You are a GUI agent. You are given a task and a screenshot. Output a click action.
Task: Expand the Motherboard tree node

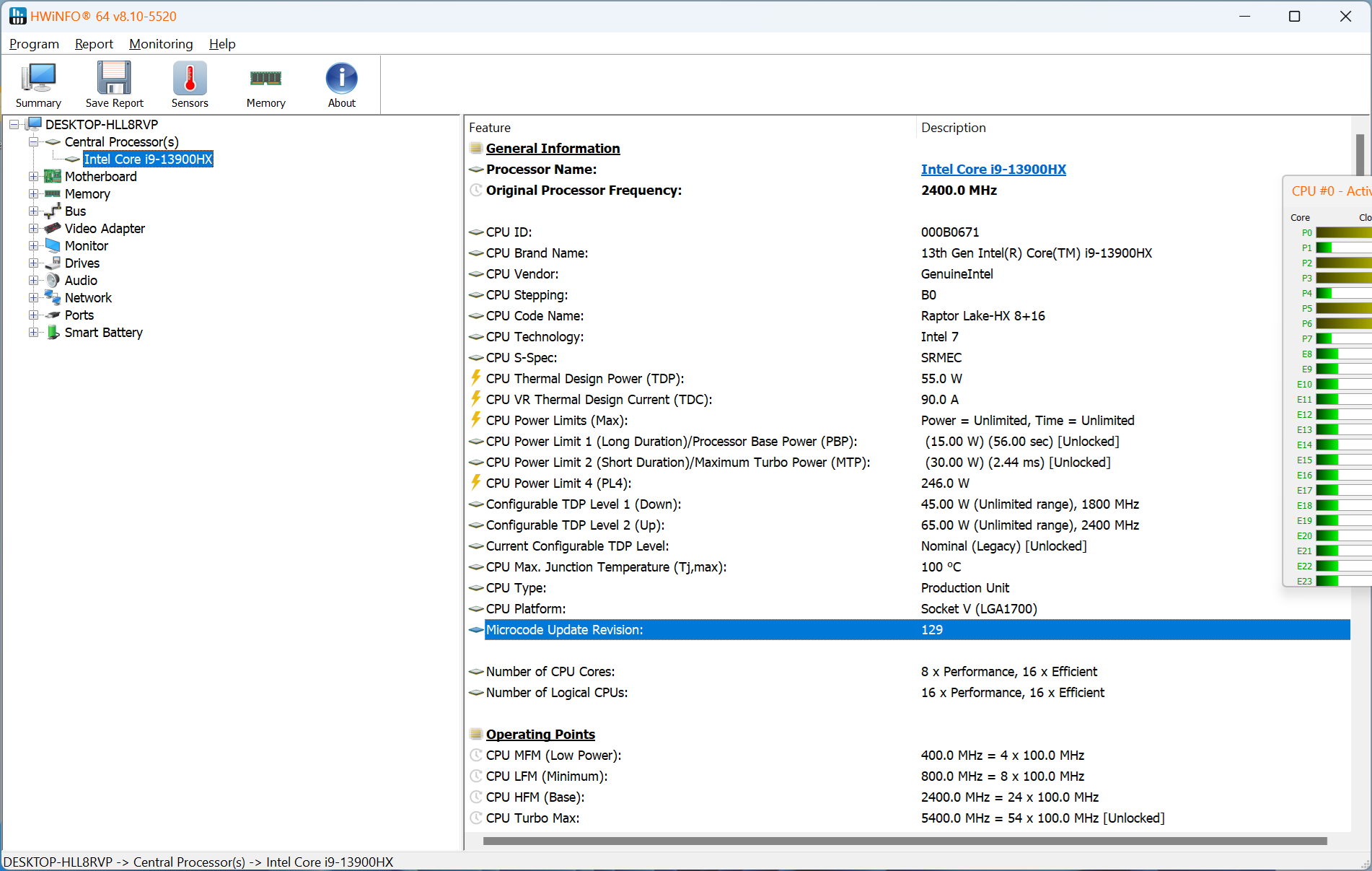33,177
